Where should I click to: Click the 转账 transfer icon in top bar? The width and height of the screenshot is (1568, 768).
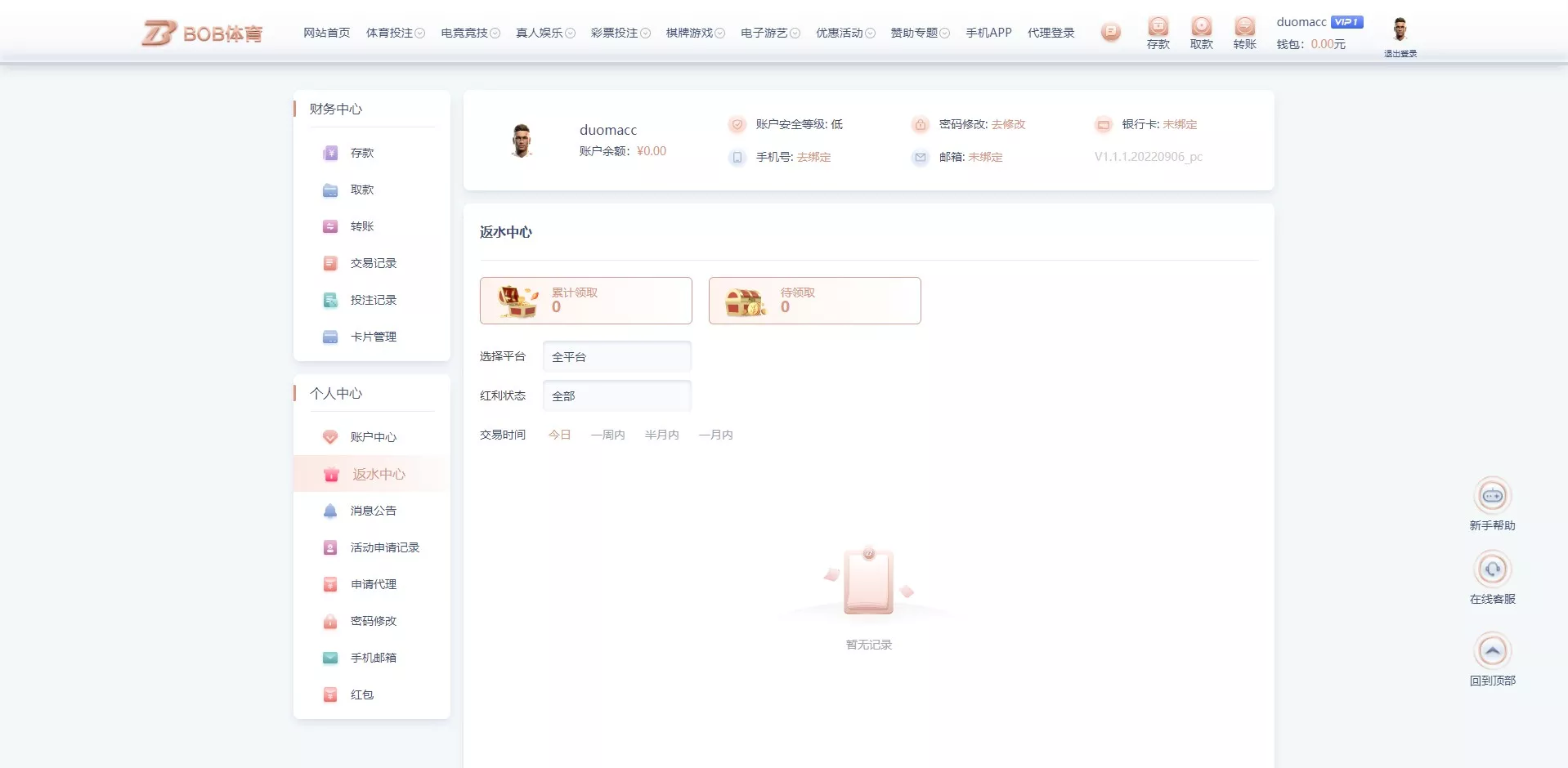point(1244,27)
